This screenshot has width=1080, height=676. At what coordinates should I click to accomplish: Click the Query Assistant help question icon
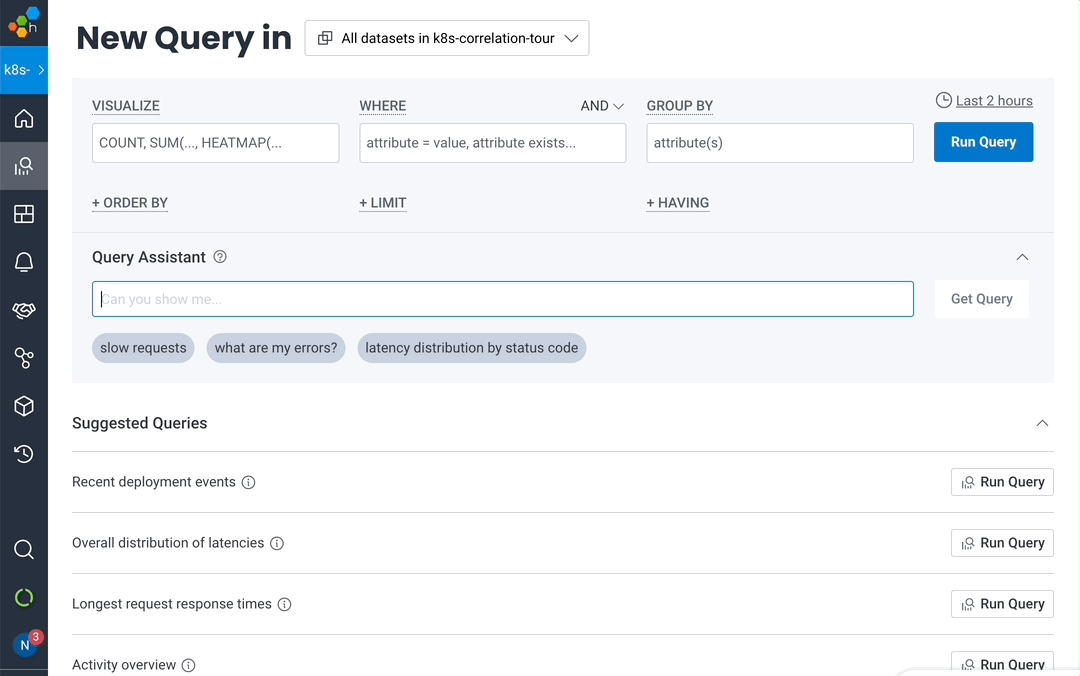pos(220,257)
